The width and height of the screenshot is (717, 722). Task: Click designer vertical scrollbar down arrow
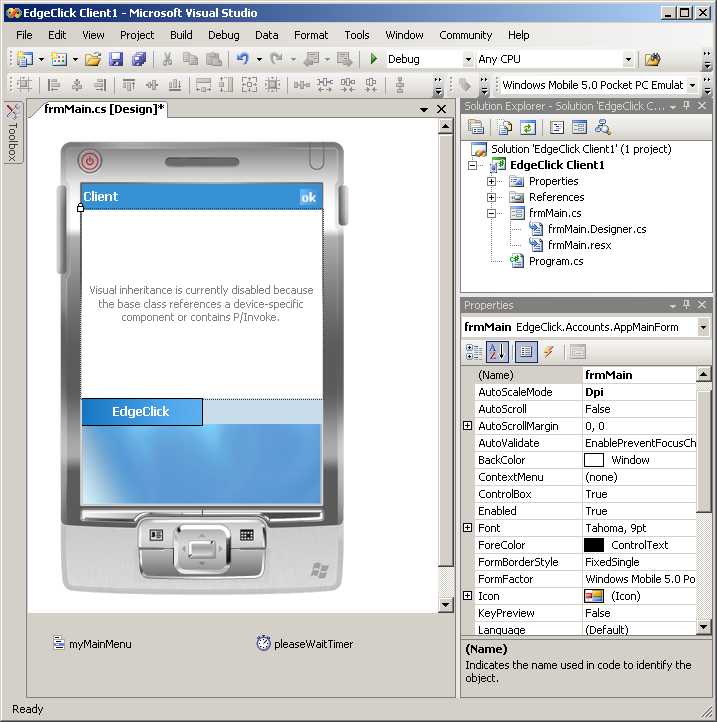tap(445, 604)
